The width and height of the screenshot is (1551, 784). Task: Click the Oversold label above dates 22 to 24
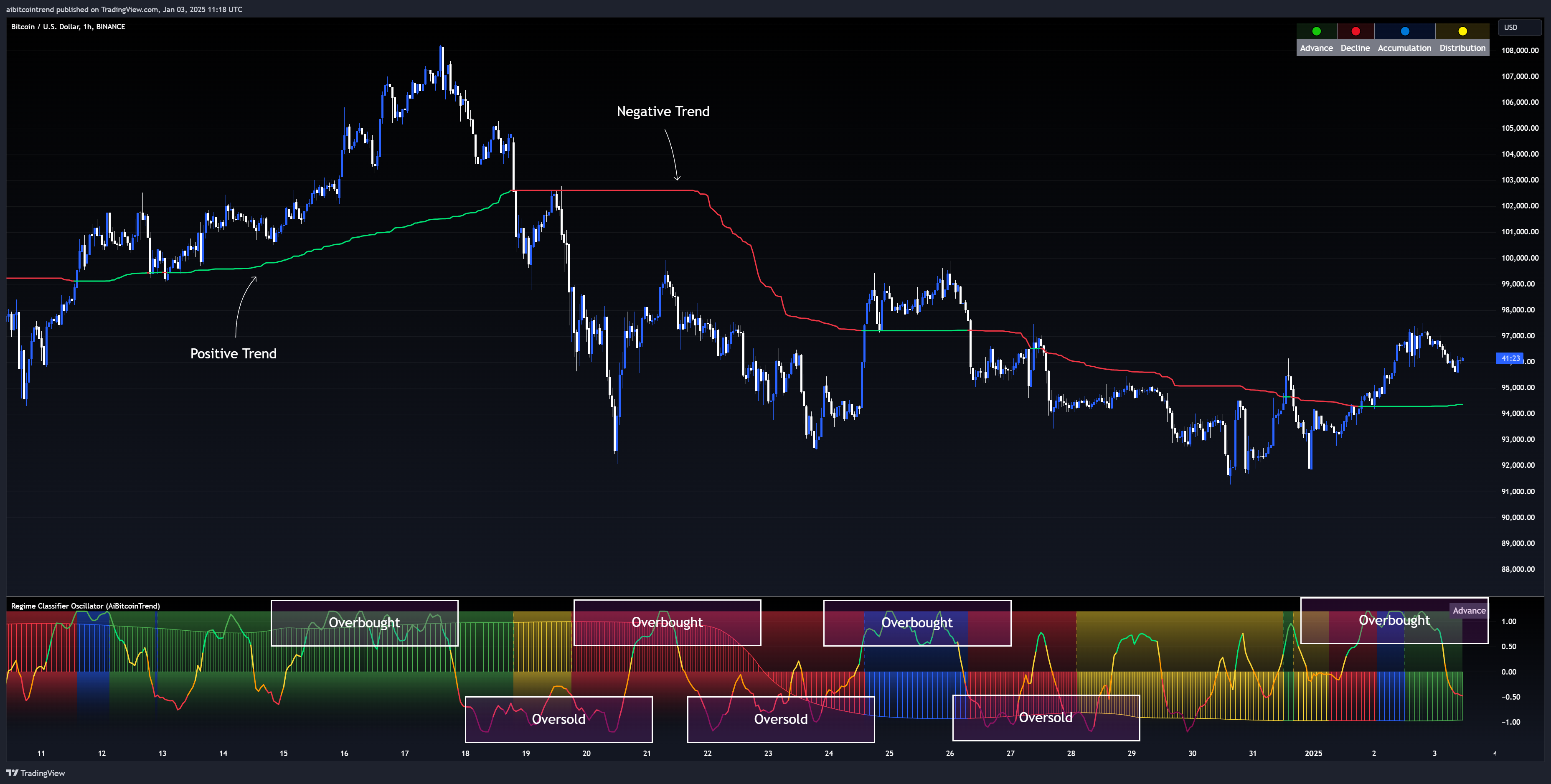click(781, 719)
